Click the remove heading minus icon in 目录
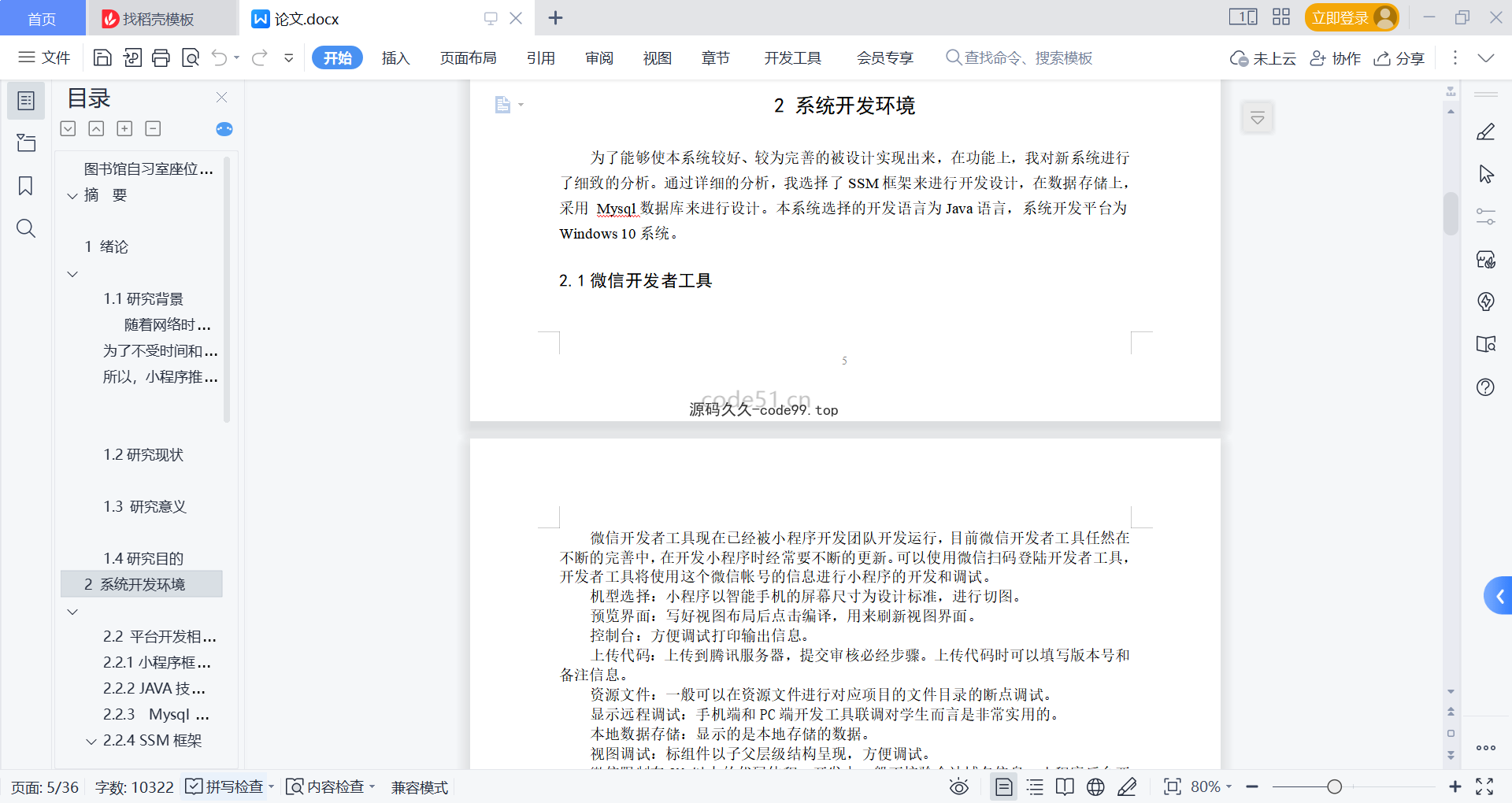1512x803 pixels. click(x=153, y=128)
